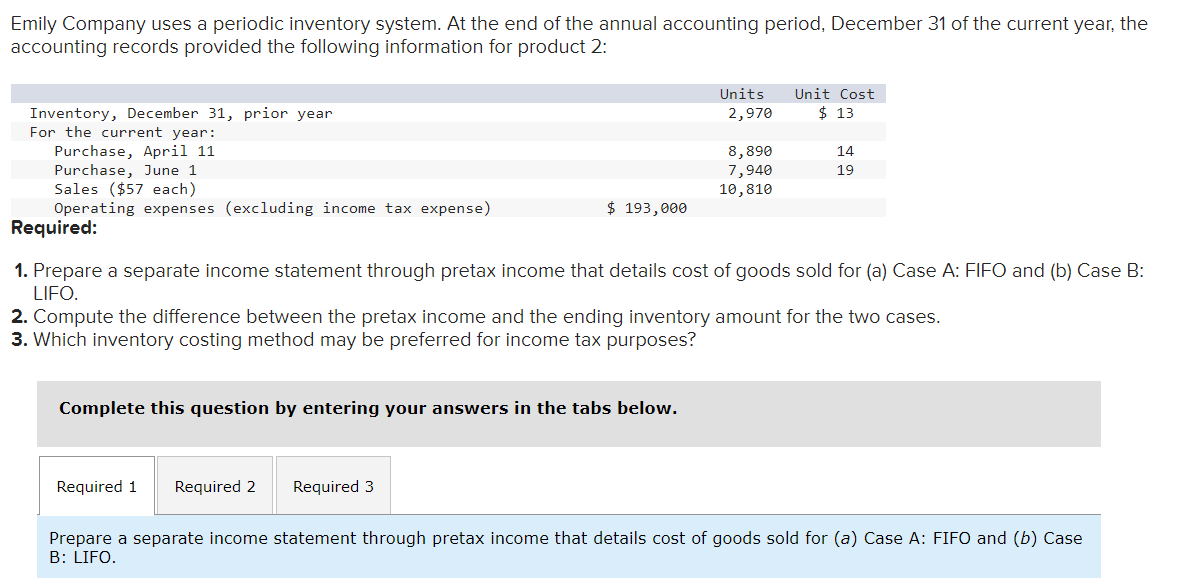Select the 10,810 sales units value
Viewport: 1203px width, 585px height.
coord(745,189)
